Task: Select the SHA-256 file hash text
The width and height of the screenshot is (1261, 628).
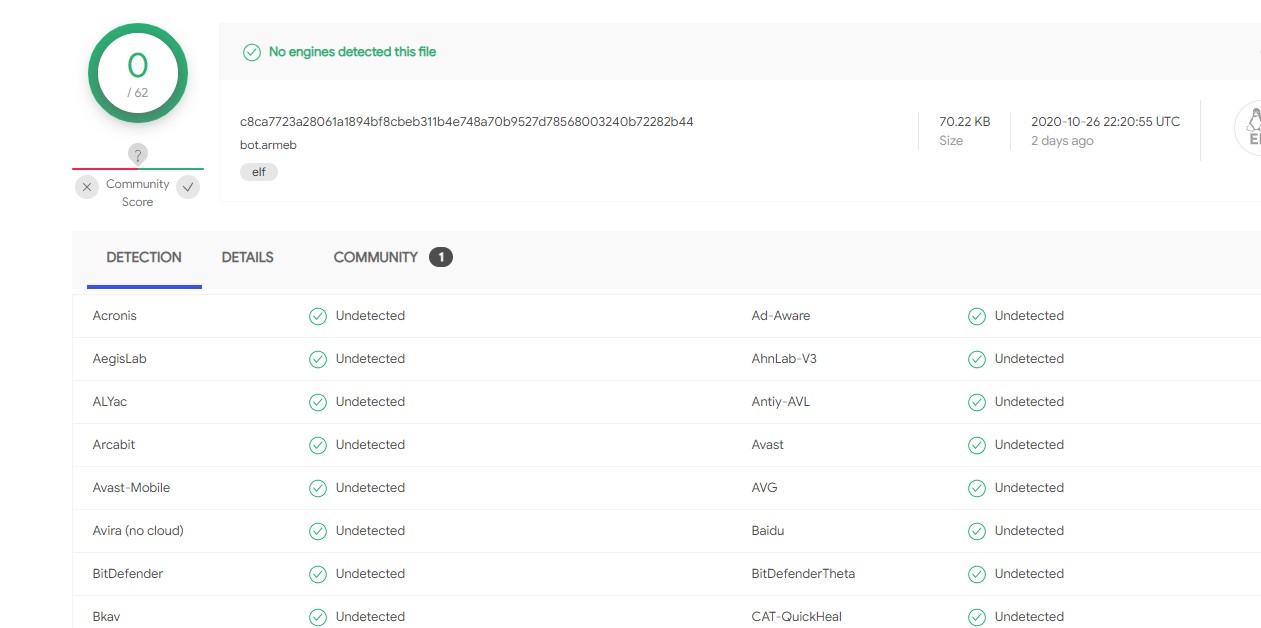Action: (x=466, y=122)
